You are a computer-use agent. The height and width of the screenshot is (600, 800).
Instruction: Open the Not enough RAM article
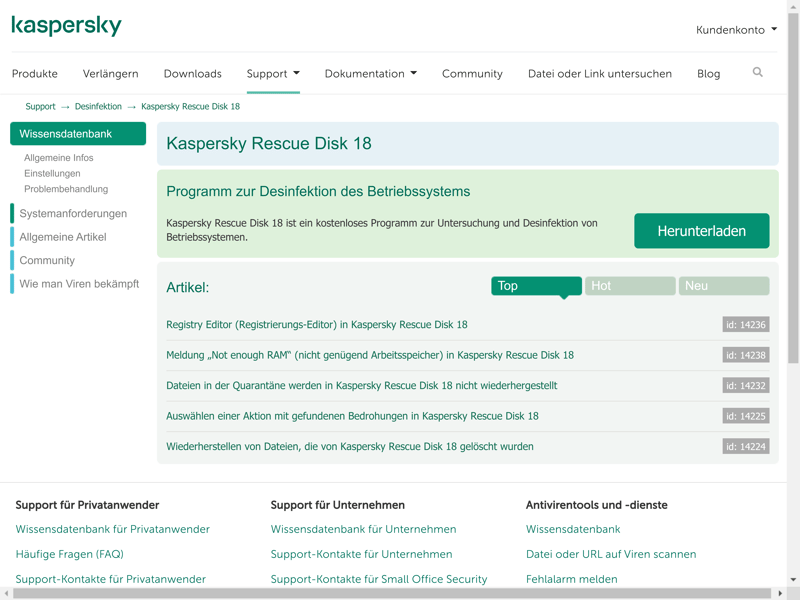(x=370, y=355)
